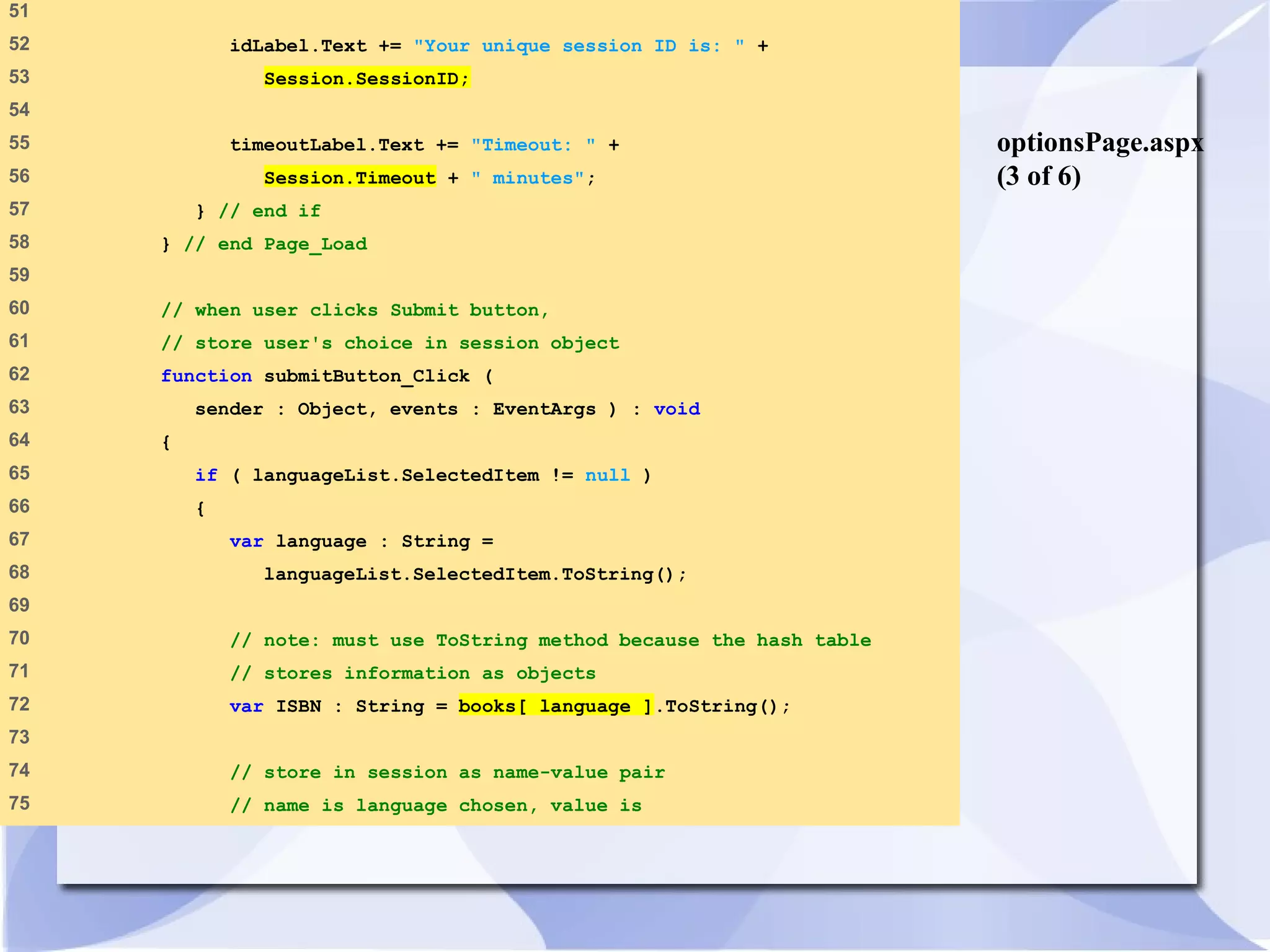The height and width of the screenshot is (952, 1270).
Task: Click line number 64 with opening brace
Action: (x=19, y=440)
